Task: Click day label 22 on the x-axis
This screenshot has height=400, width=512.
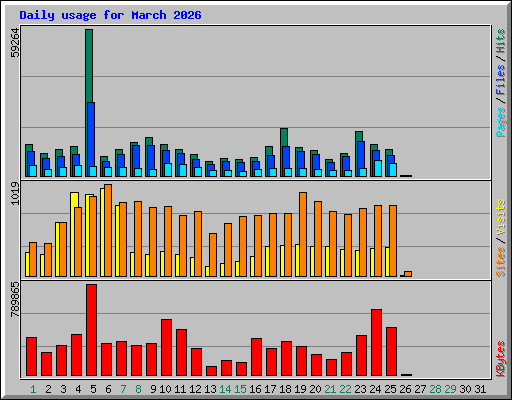Action: (x=345, y=389)
